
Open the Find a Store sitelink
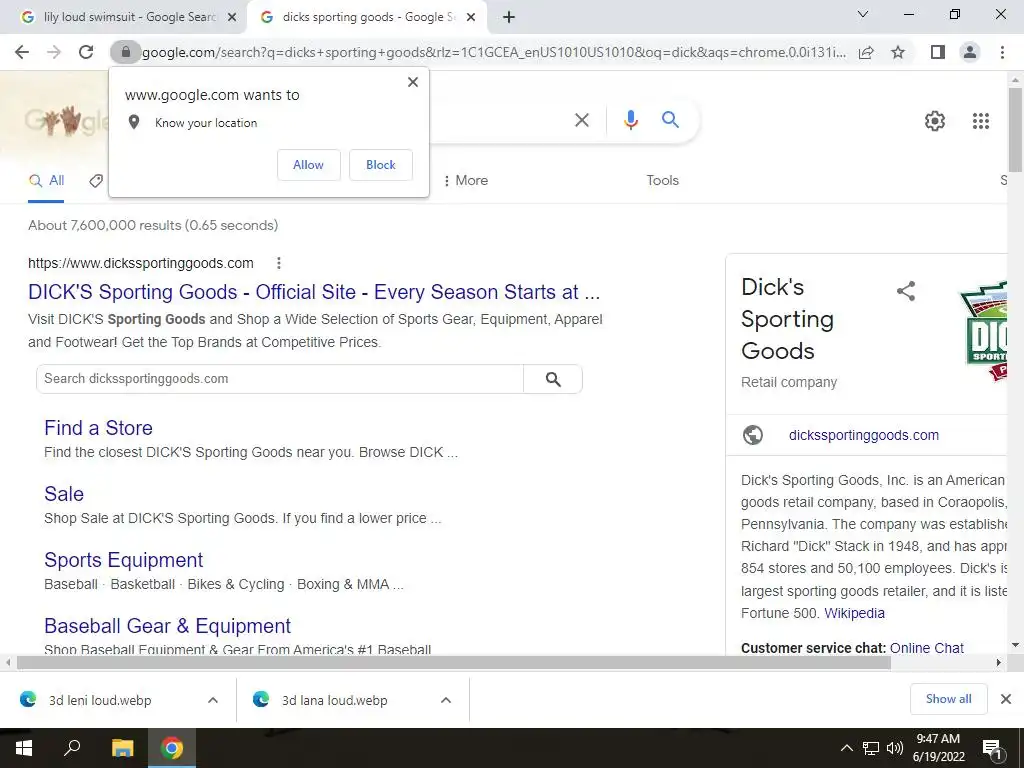tap(98, 428)
